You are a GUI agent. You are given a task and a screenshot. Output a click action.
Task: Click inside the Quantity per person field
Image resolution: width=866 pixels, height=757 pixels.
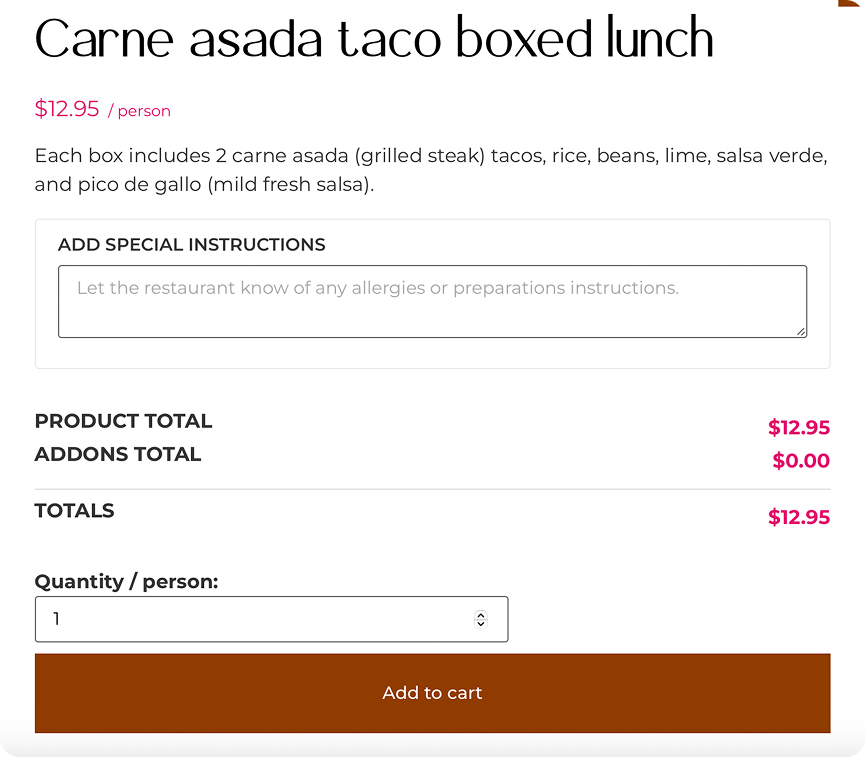tap(250, 619)
